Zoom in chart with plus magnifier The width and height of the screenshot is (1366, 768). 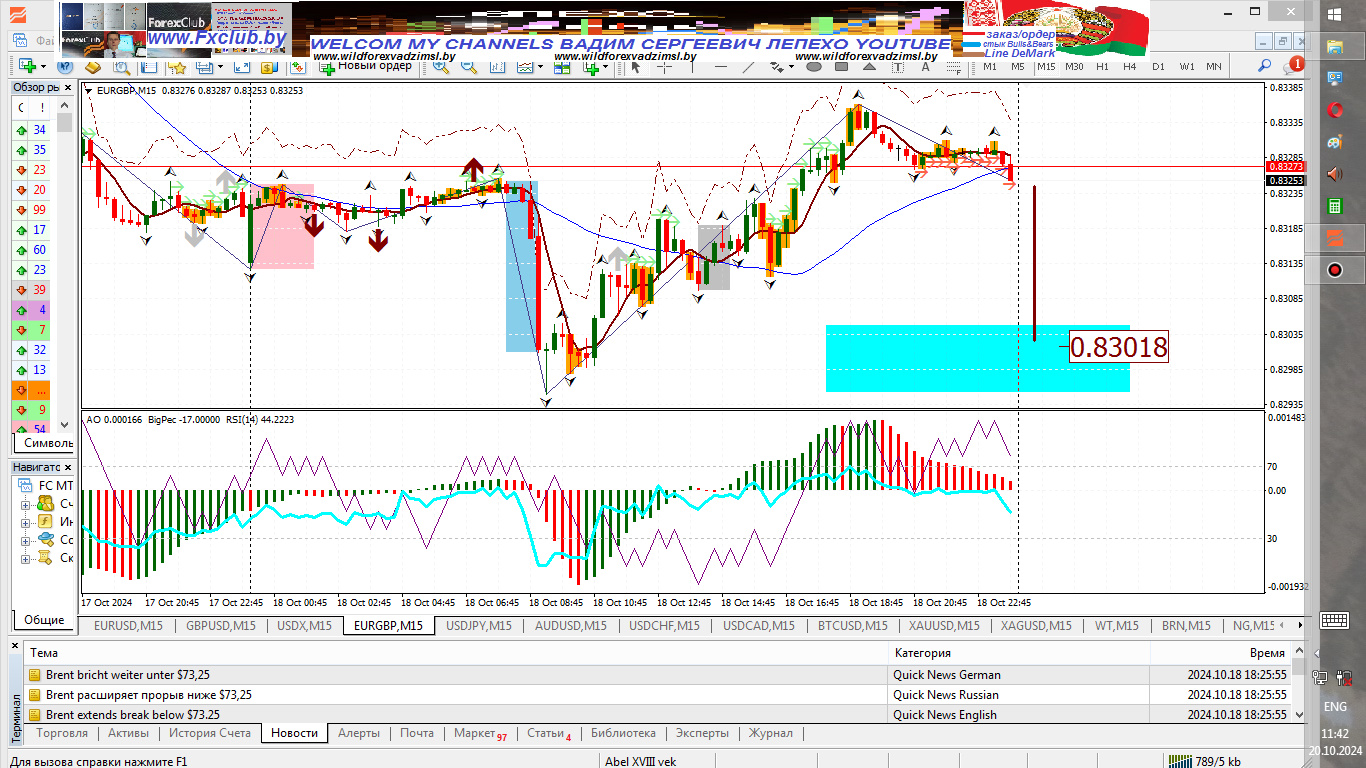[x=441, y=66]
